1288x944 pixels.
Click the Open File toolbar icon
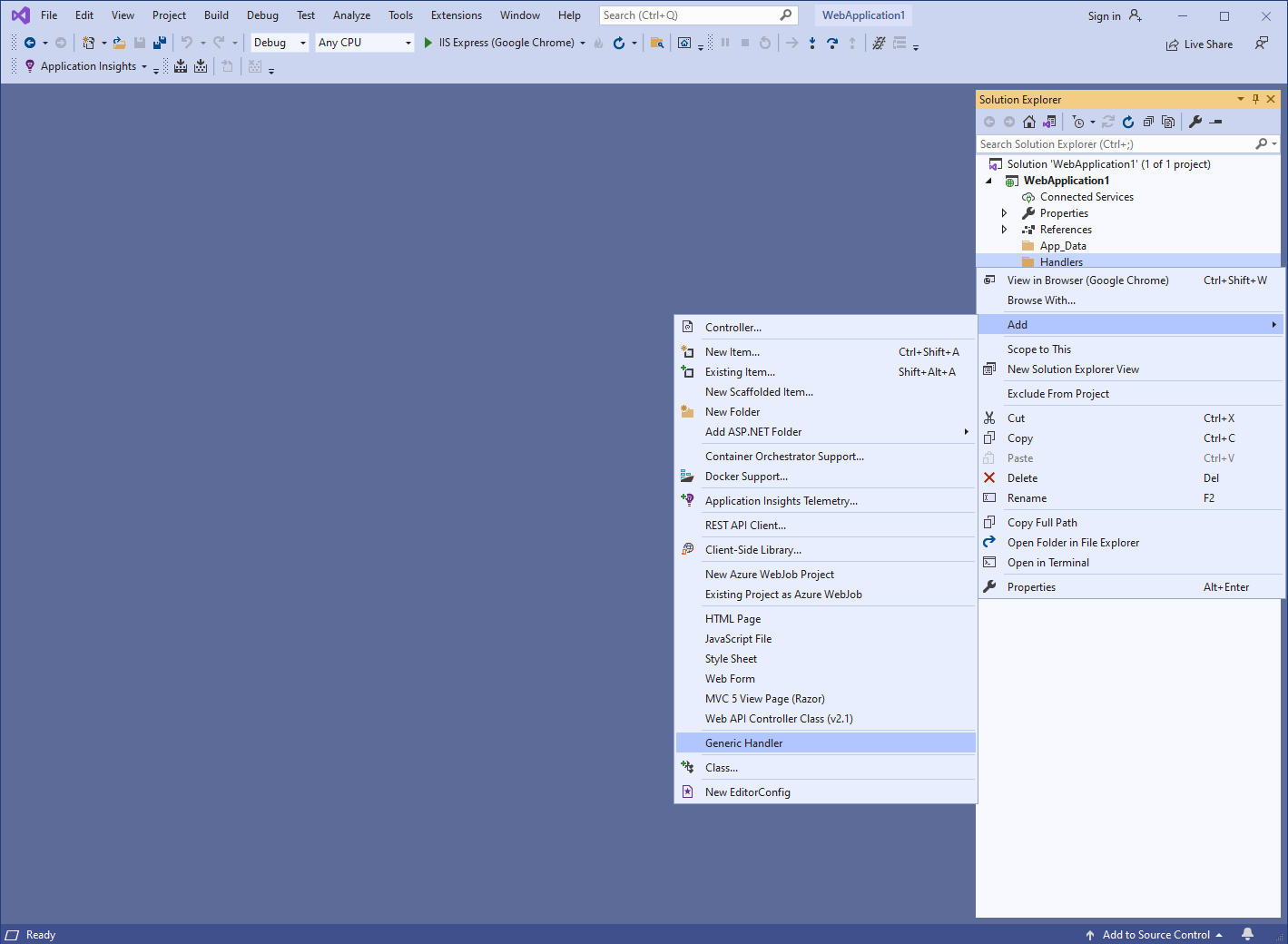point(119,43)
